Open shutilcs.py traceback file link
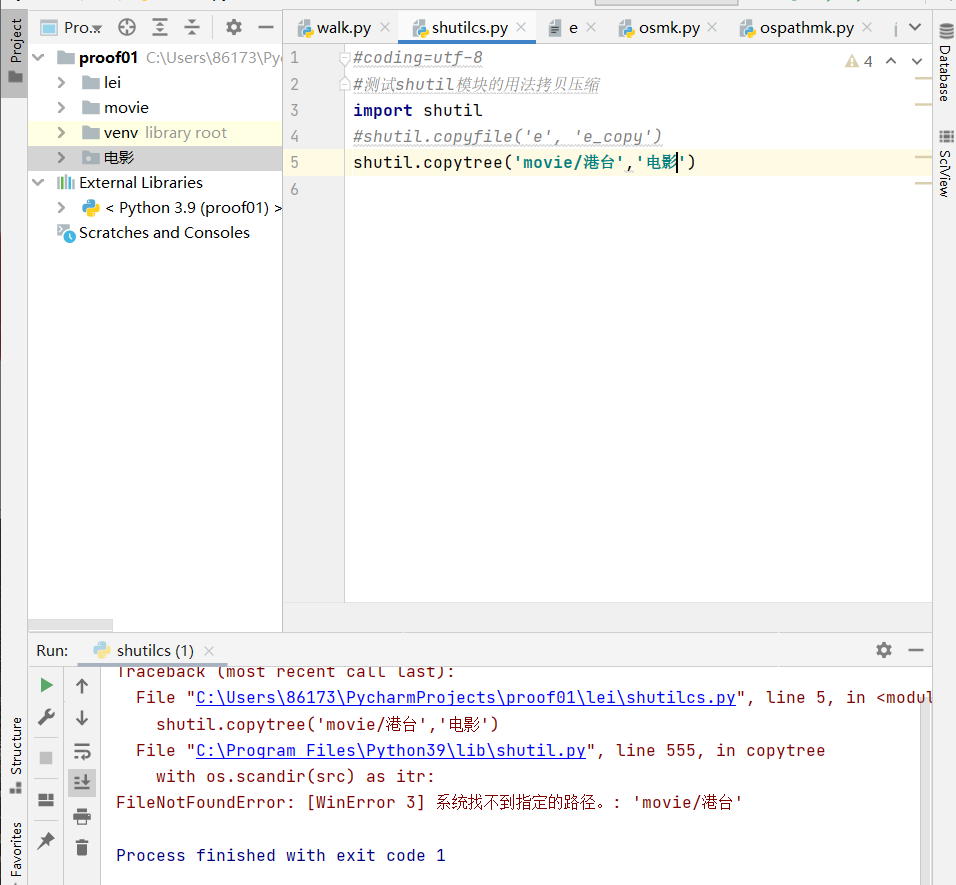Screen dimensions: 956x885 pyautogui.click(x=466, y=698)
